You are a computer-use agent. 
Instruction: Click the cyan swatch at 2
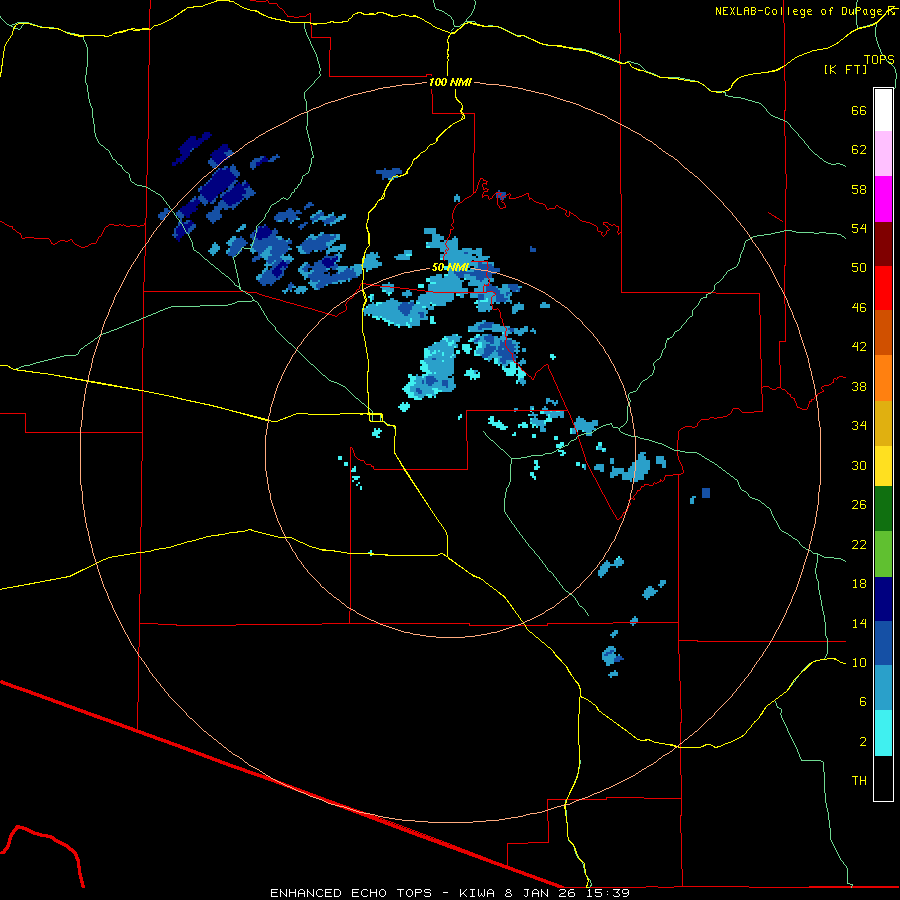[x=883, y=733]
